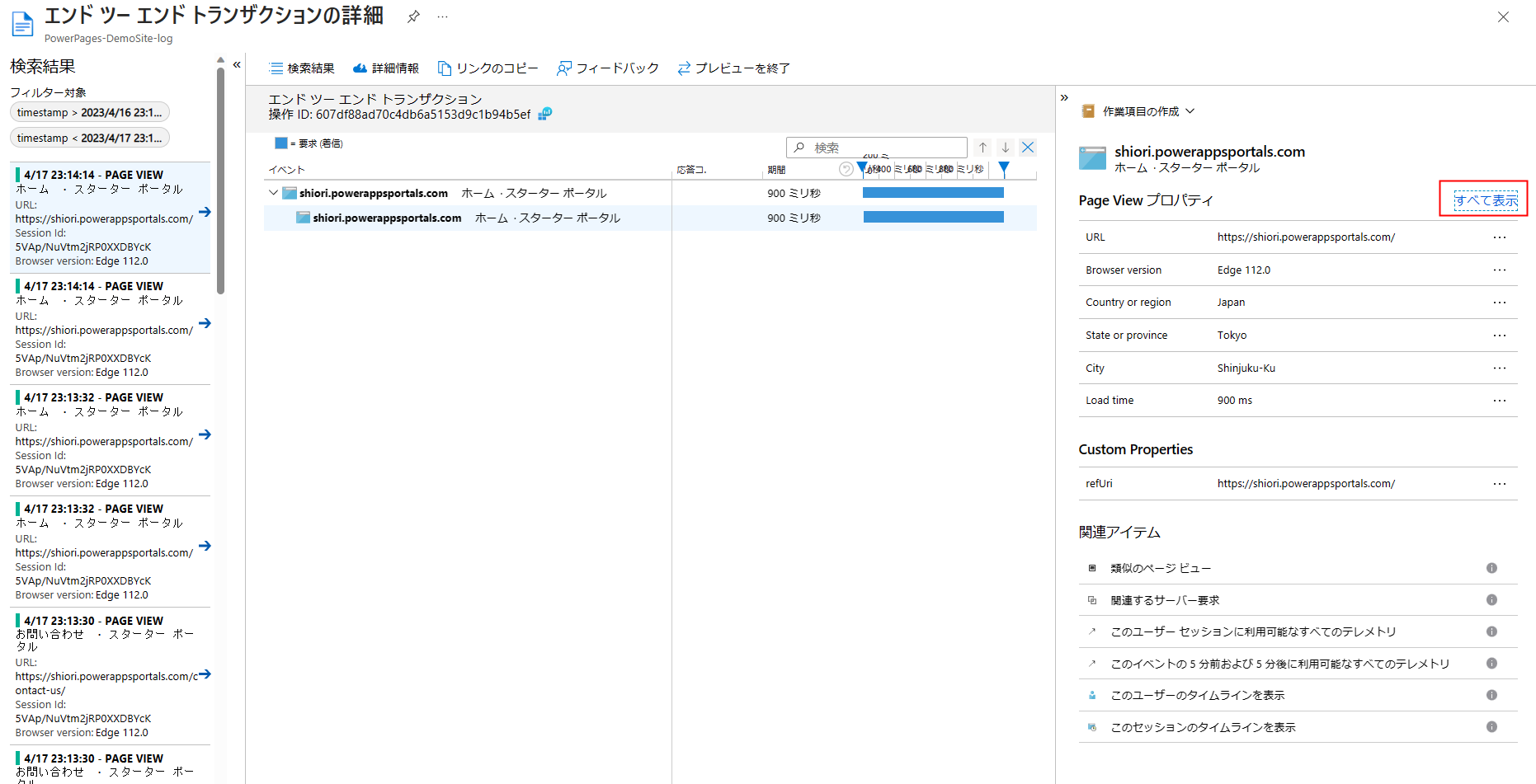Click the Edge 112.0 browser version value
This screenshot has height=784, width=1536.
[1243, 270]
